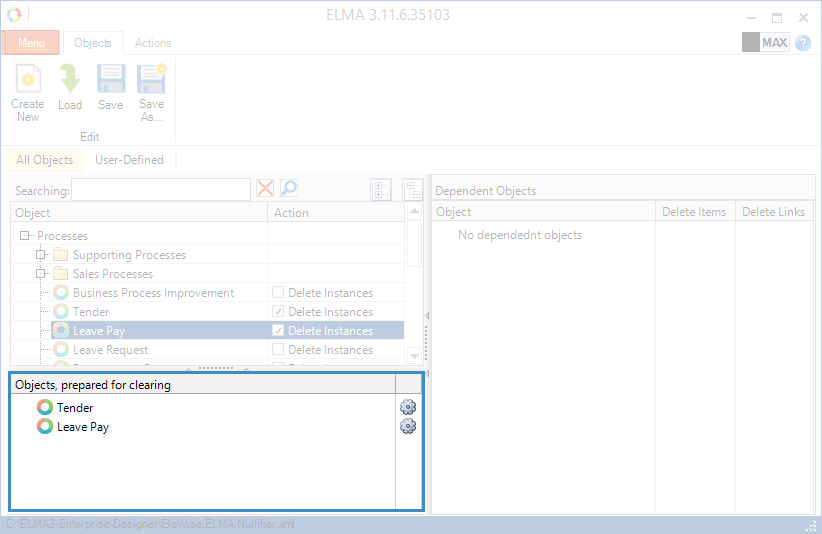
Task: Click the Searching text input field
Action: coord(160,190)
